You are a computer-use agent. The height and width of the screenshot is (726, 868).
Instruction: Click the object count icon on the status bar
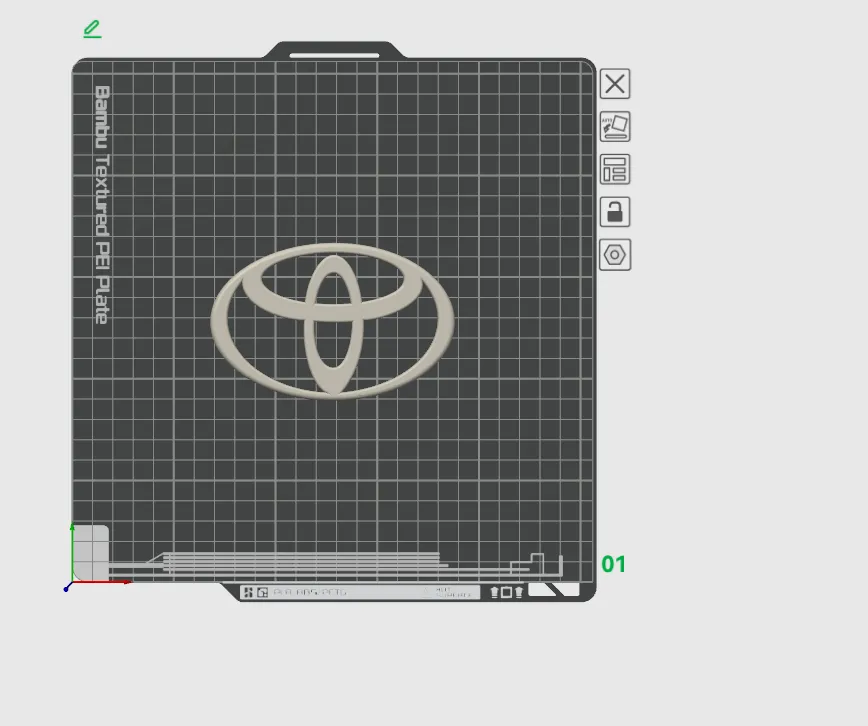pyautogui.click(x=247, y=591)
